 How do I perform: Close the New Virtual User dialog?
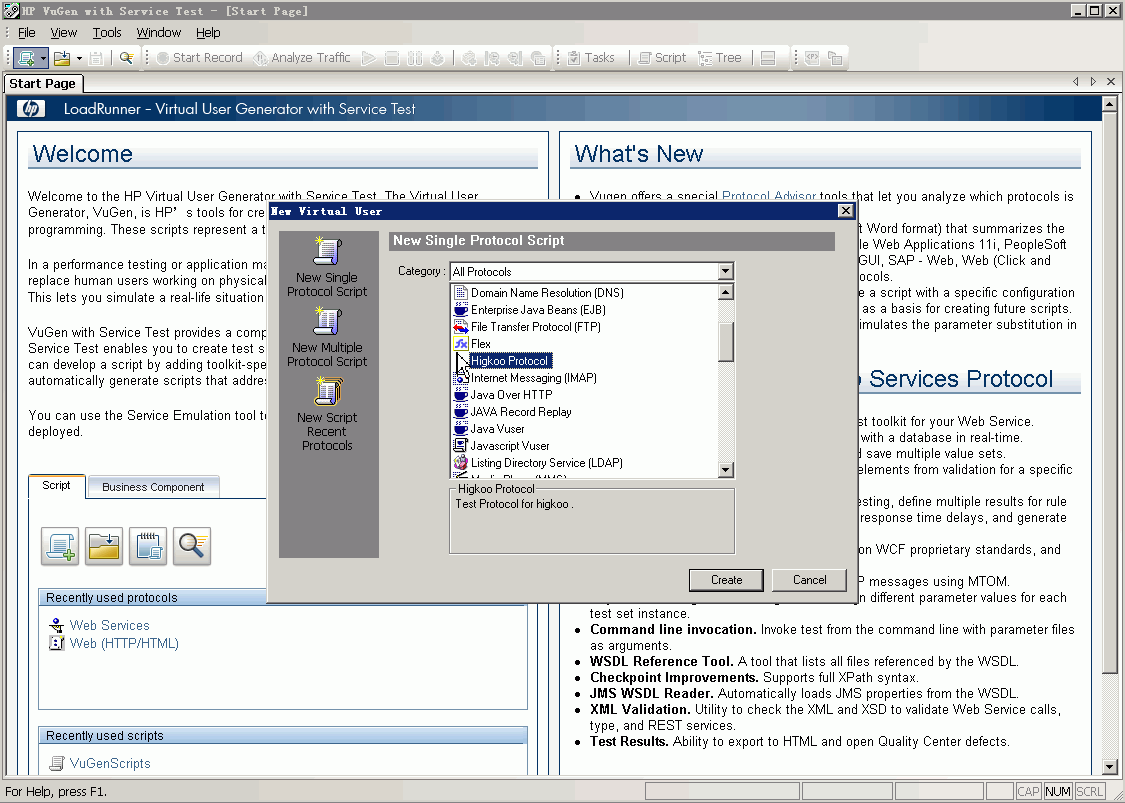pos(846,211)
